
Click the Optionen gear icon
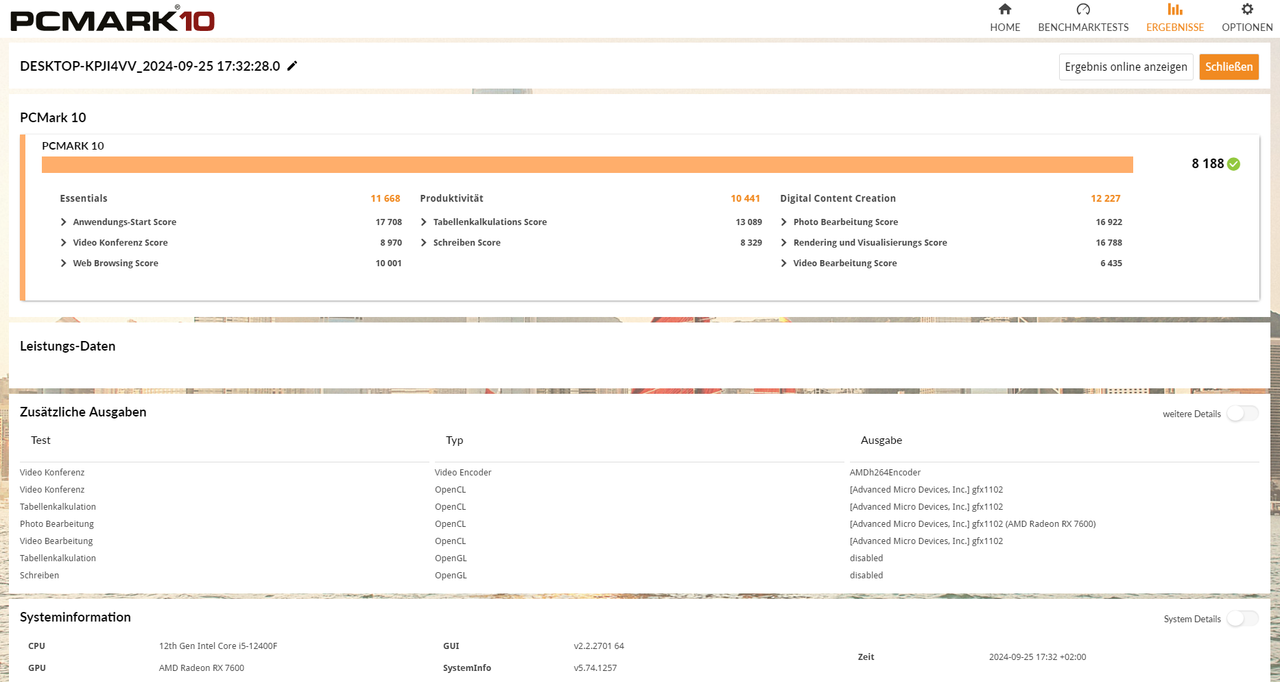point(1247,9)
